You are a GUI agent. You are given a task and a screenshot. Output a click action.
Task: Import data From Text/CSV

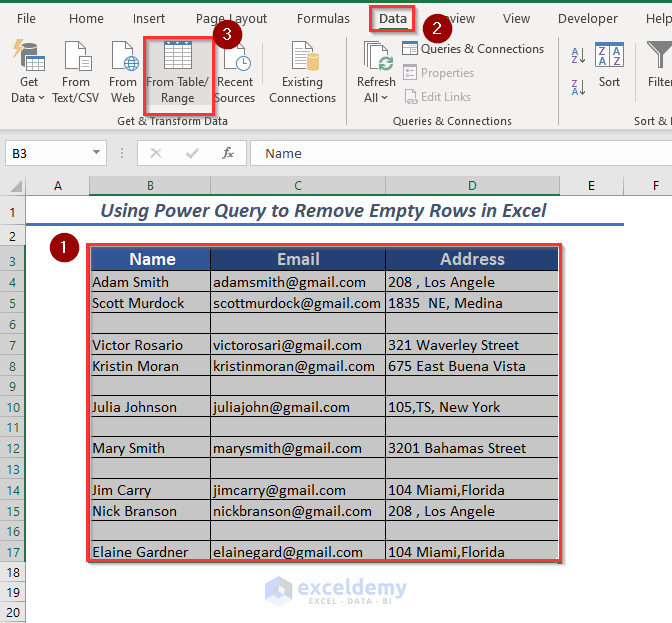(x=76, y=72)
